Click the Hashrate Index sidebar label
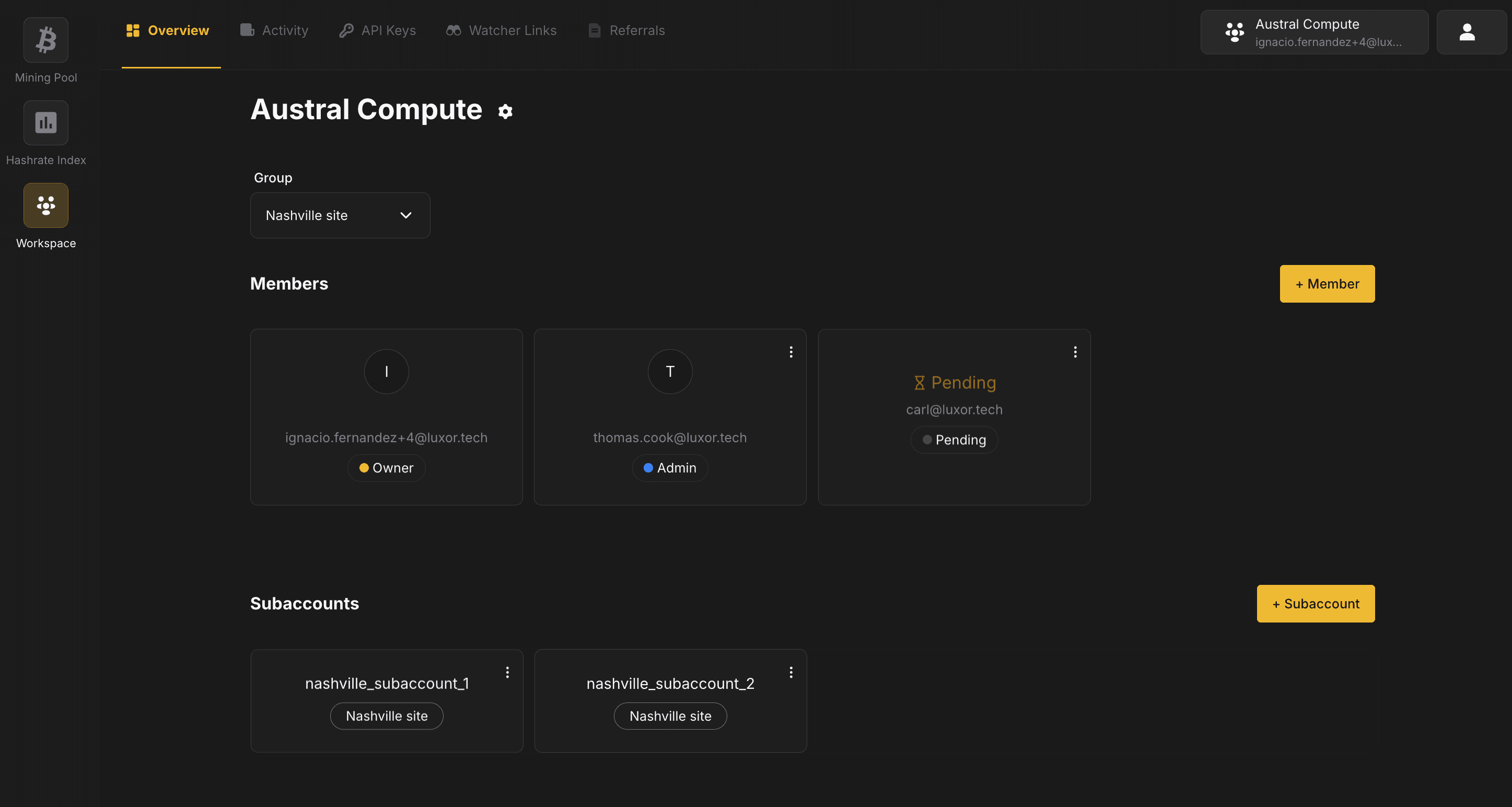 (46, 160)
